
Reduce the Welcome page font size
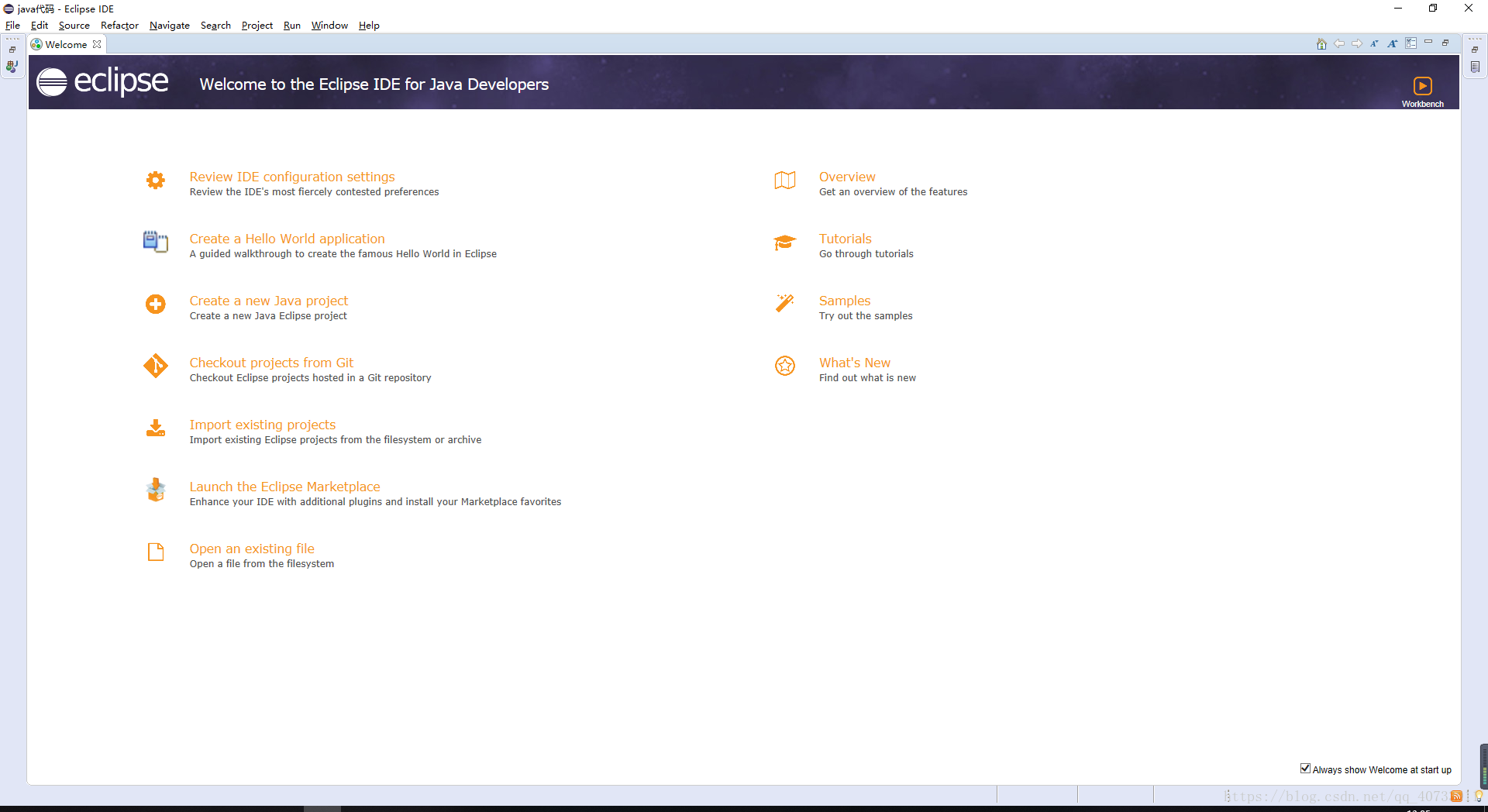[1374, 44]
